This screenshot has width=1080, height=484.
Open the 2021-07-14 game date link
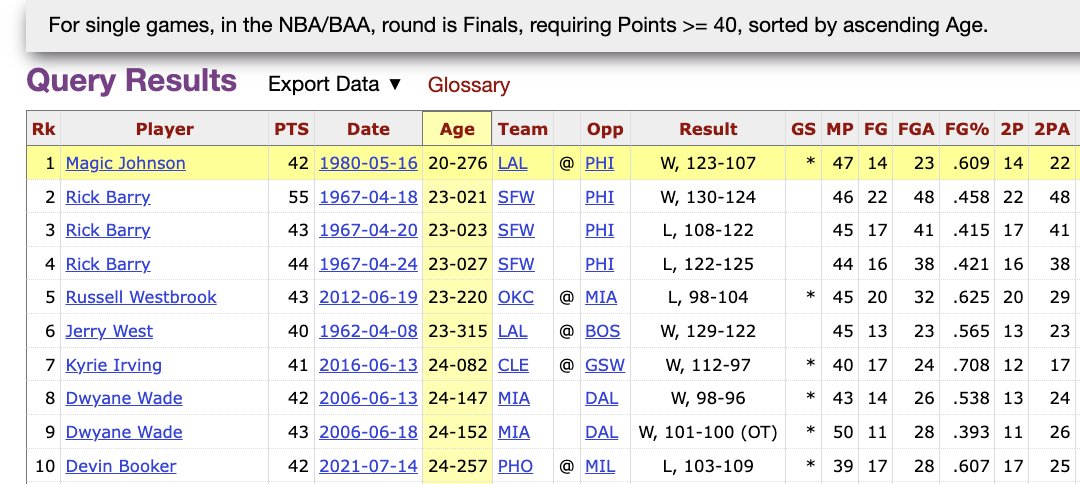click(x=368, y=466)
